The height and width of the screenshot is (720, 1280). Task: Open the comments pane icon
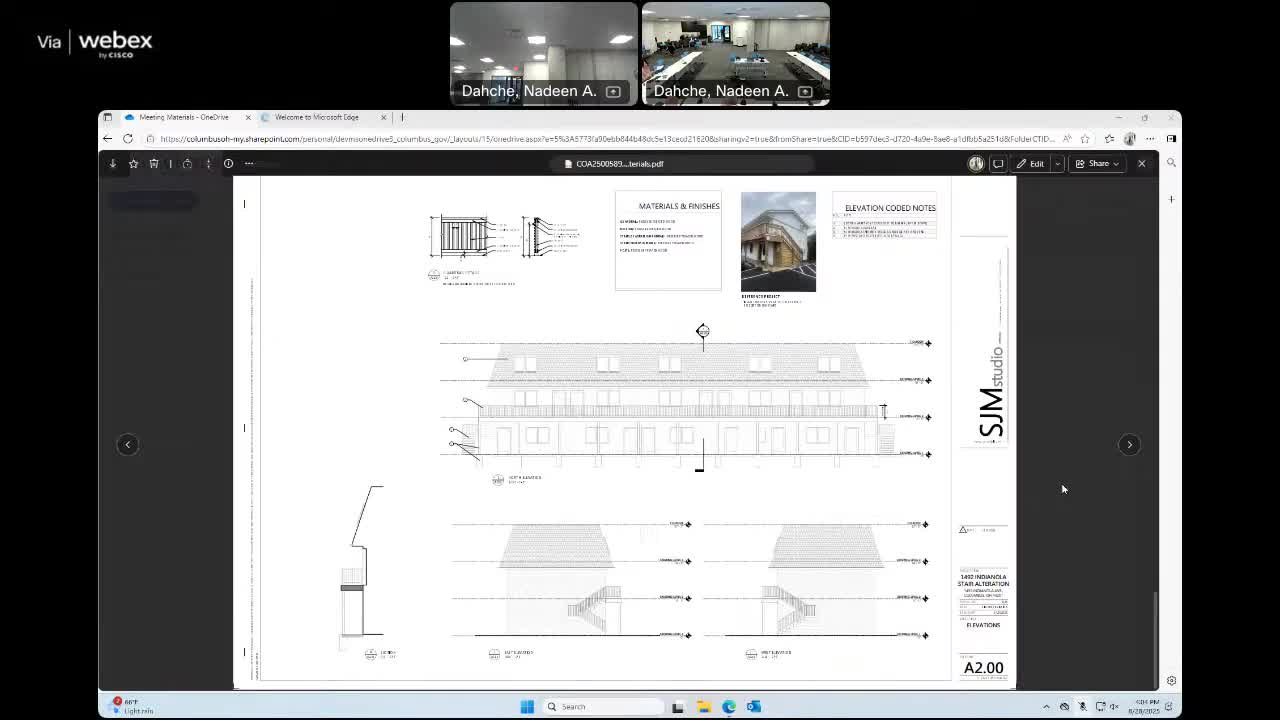998,164
